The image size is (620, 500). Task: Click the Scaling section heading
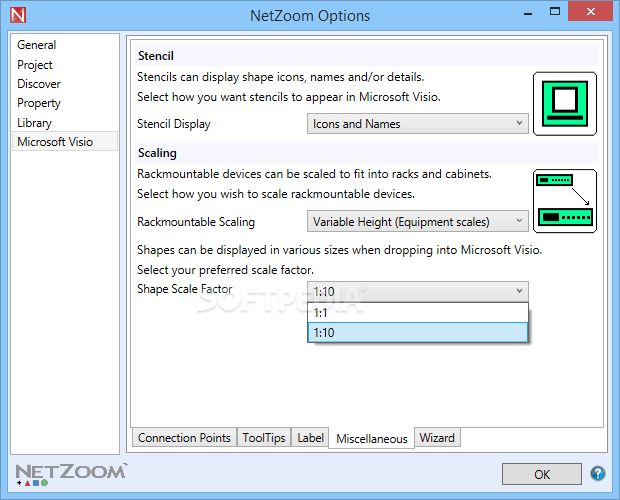[x=157, y=153]
